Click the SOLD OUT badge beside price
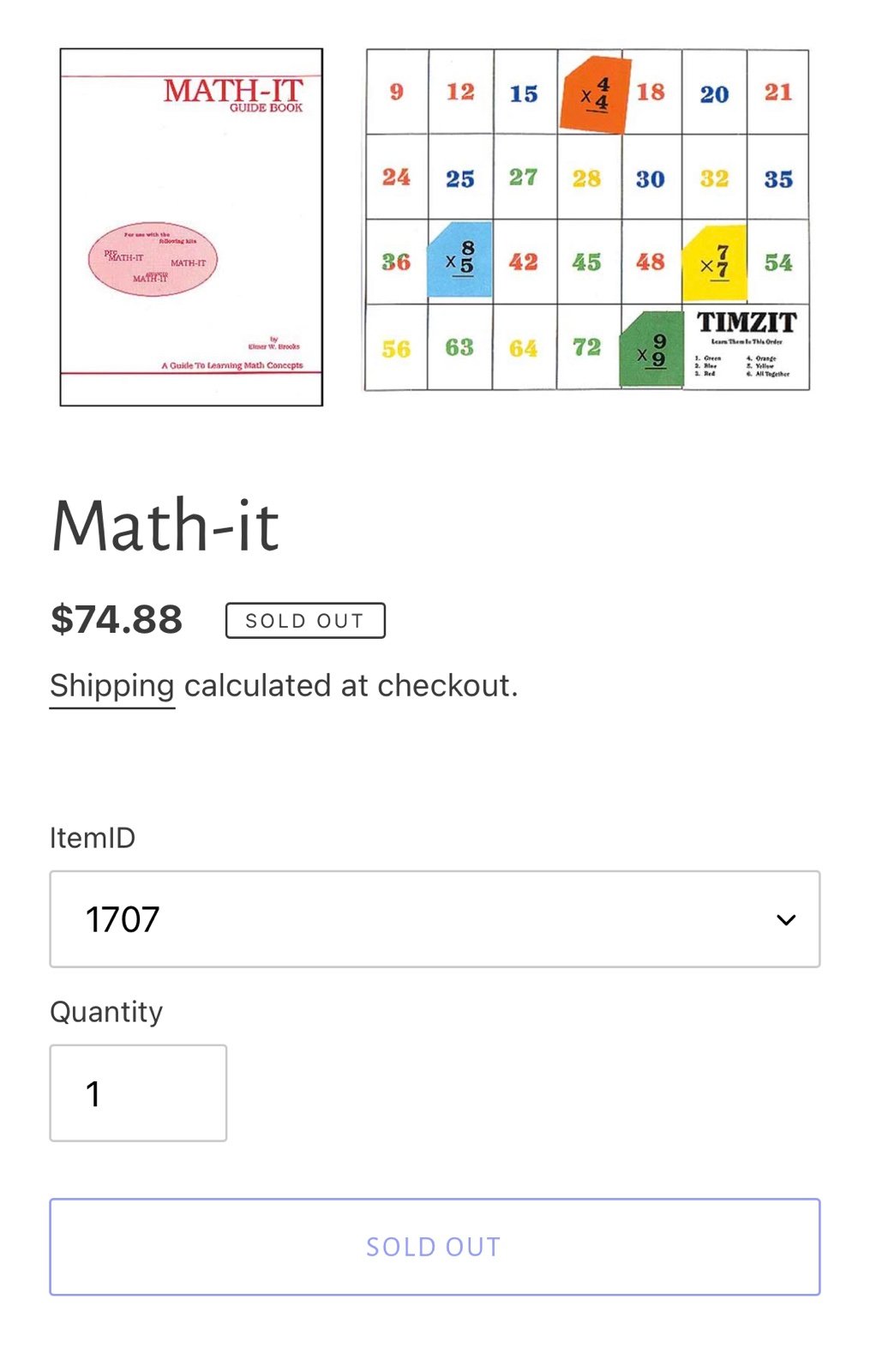 [305, 621]
